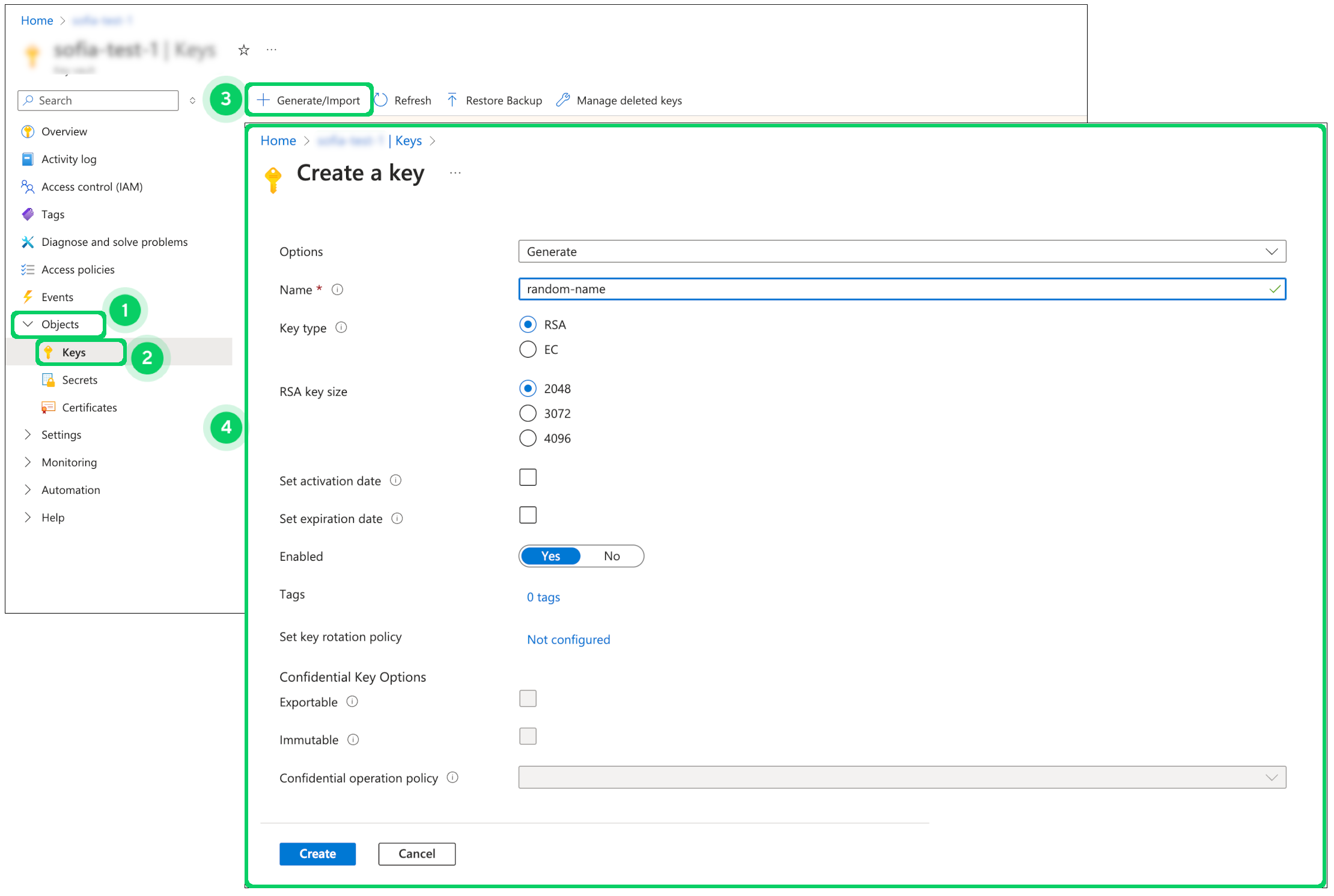
Task: Open the 0 tags link
Action: pyautogui.click(x=543, y=597)
